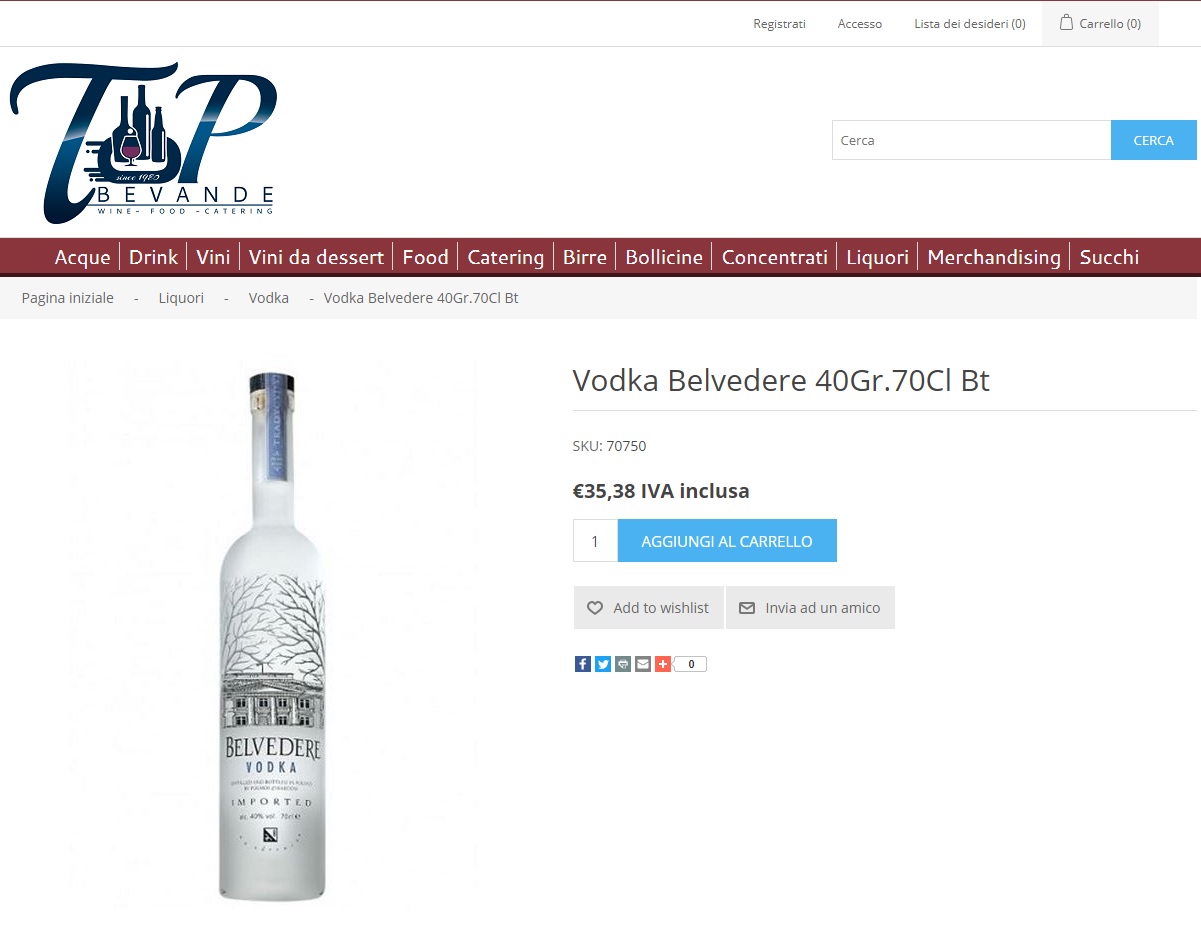Open the Vini da dessert menu
The width and height of the screenshot is (1201, 942).
tap(316, 257)
